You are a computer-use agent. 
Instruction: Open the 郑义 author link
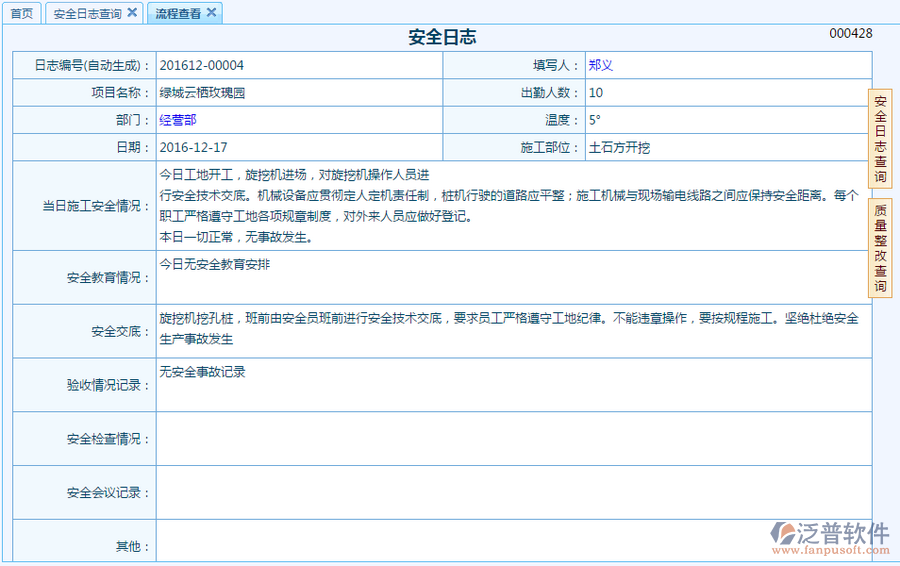[600, 65]
